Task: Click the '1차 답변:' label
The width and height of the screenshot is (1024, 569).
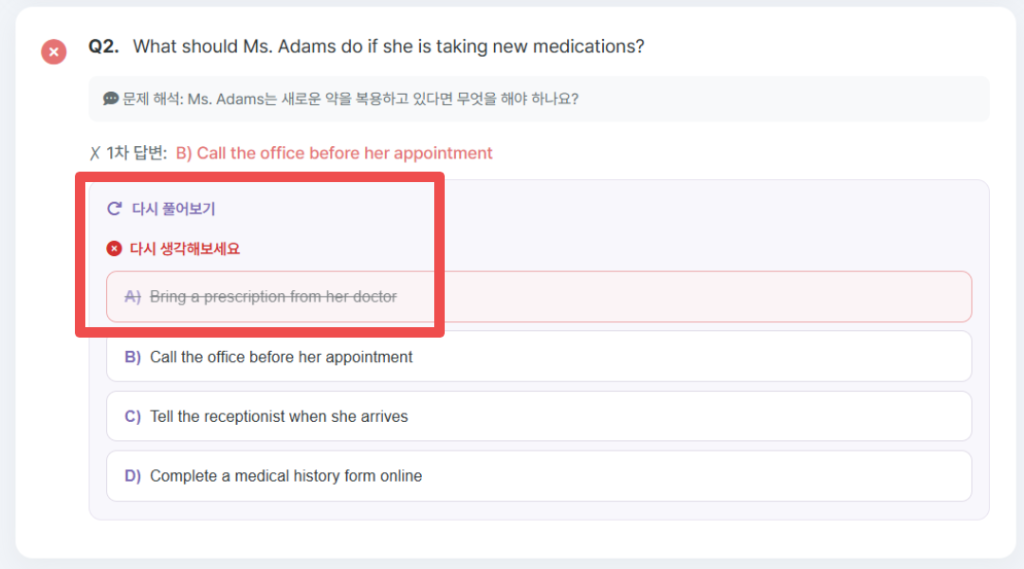Action: pos(137,153)
